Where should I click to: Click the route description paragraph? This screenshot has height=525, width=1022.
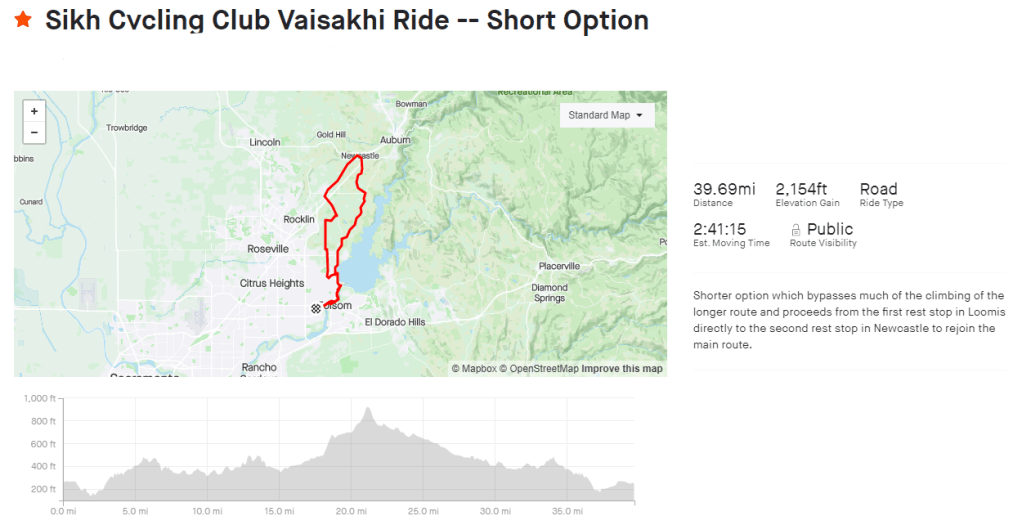click(849, 320)
